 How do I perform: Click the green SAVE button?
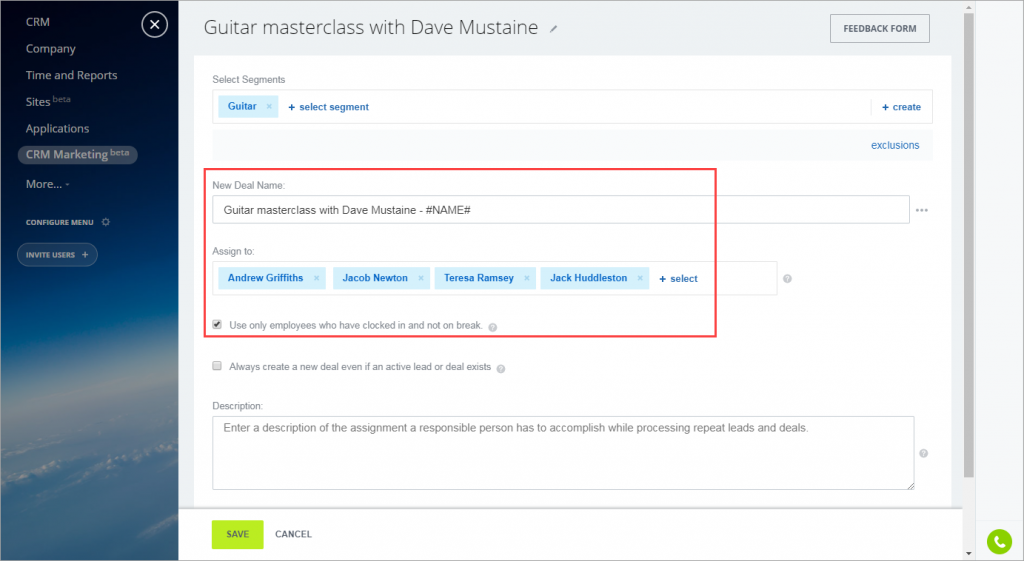pos(238,534)
